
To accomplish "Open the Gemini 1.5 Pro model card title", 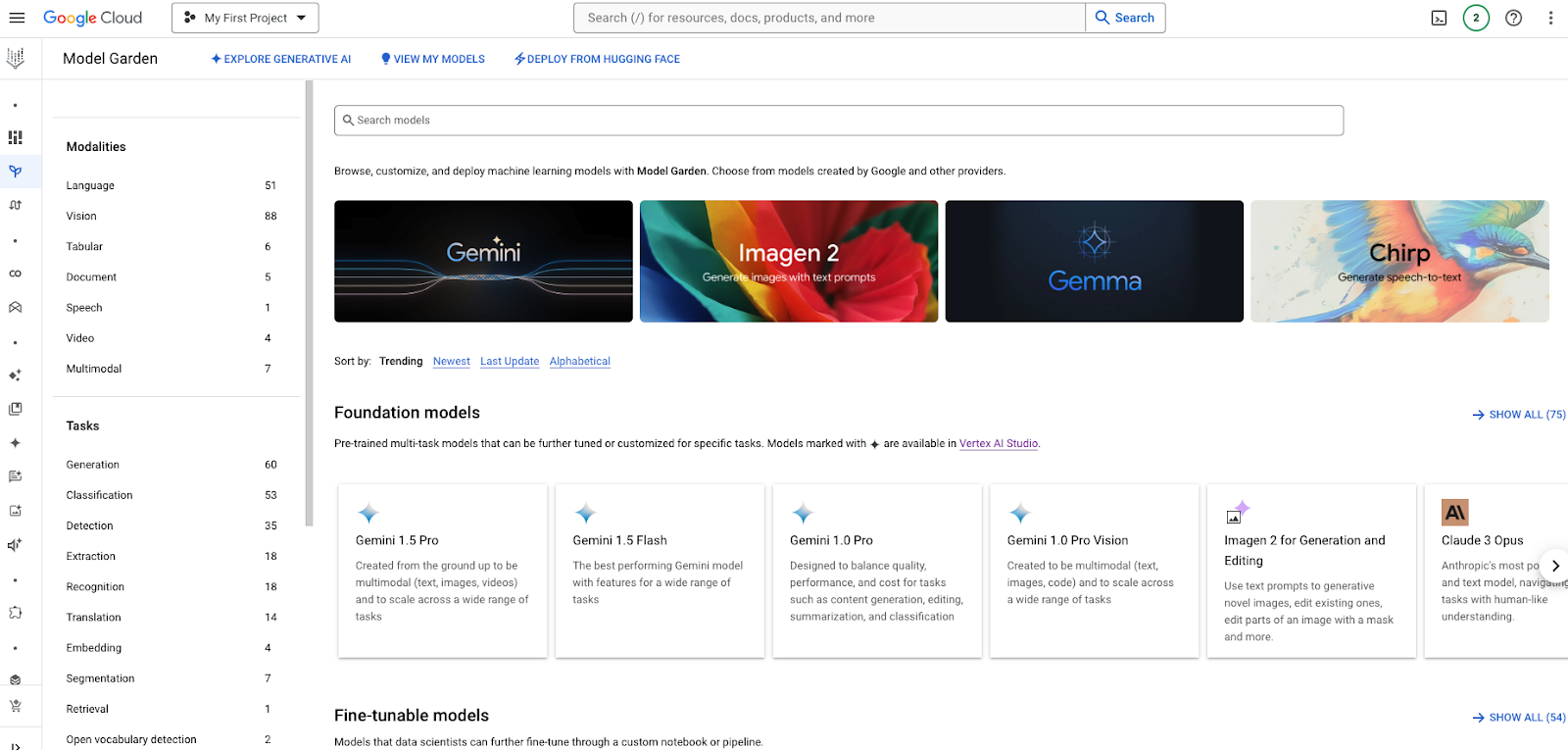I will [397, 540].
